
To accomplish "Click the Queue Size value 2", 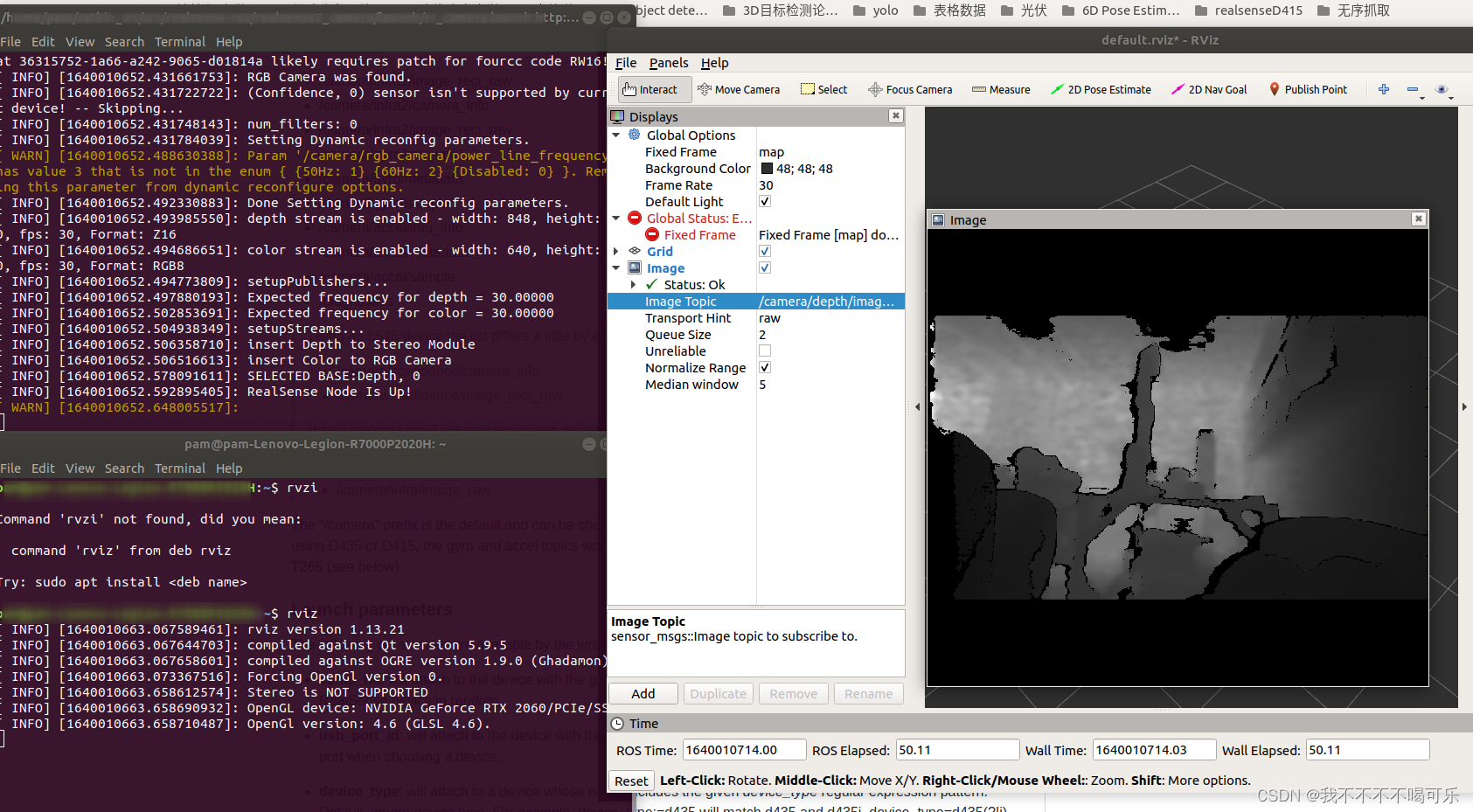I will [762, 335].
